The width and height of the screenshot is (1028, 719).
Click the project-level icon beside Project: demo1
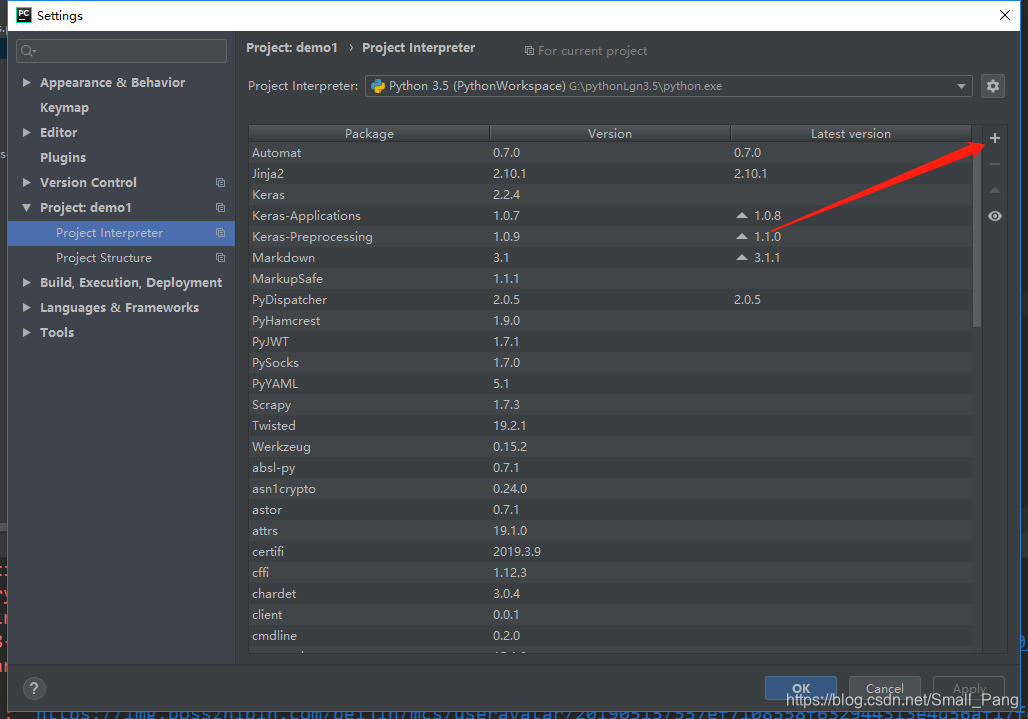(220, 208)
